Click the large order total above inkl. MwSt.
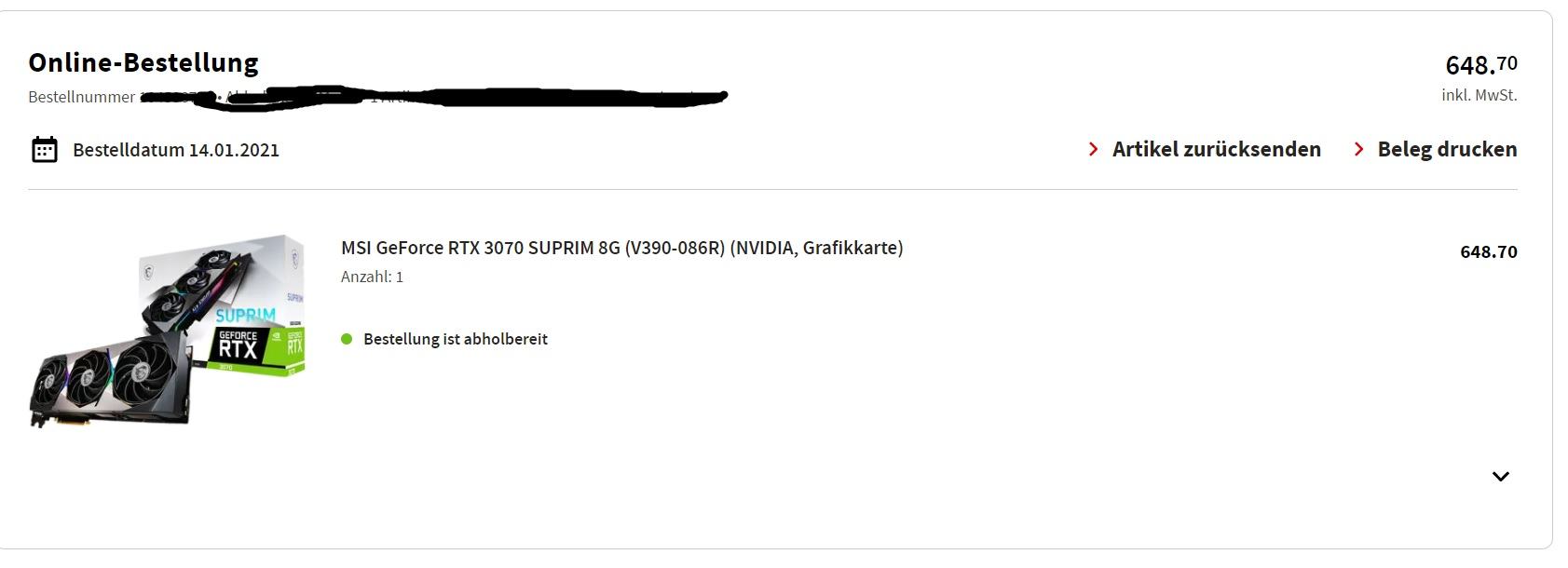Screen dimensions: 1568x568 point(1480,65)
